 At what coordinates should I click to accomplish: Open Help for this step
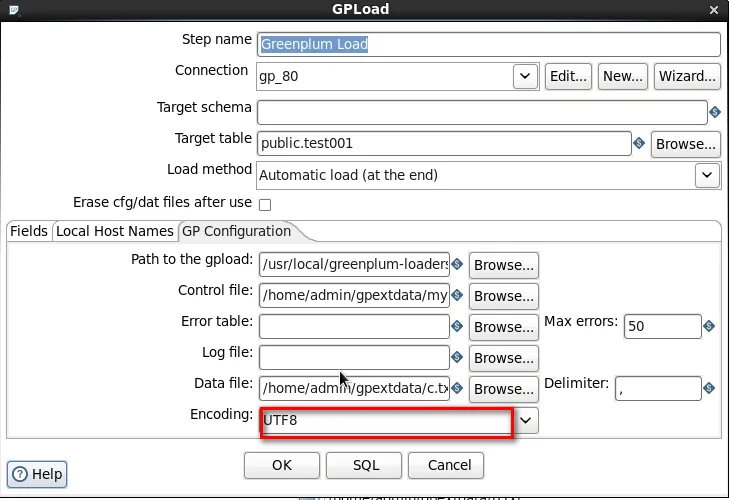click(37, 474)
